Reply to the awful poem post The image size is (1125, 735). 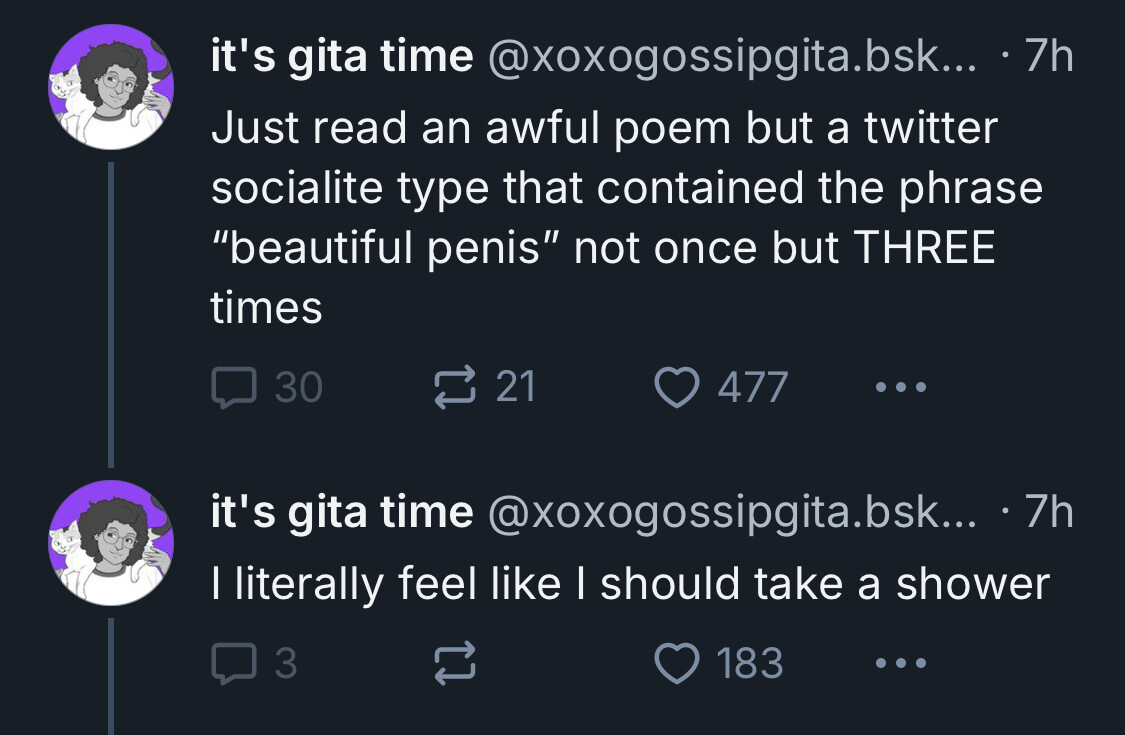(x=234, y=387)
